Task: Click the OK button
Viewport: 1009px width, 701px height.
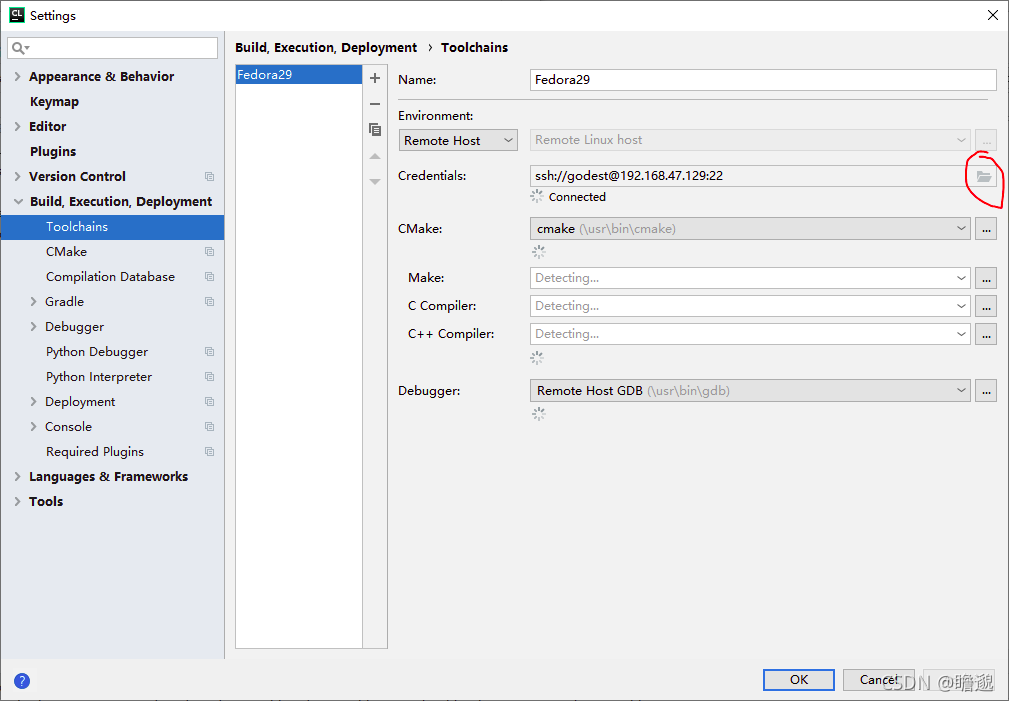Action: click(799, 680)
